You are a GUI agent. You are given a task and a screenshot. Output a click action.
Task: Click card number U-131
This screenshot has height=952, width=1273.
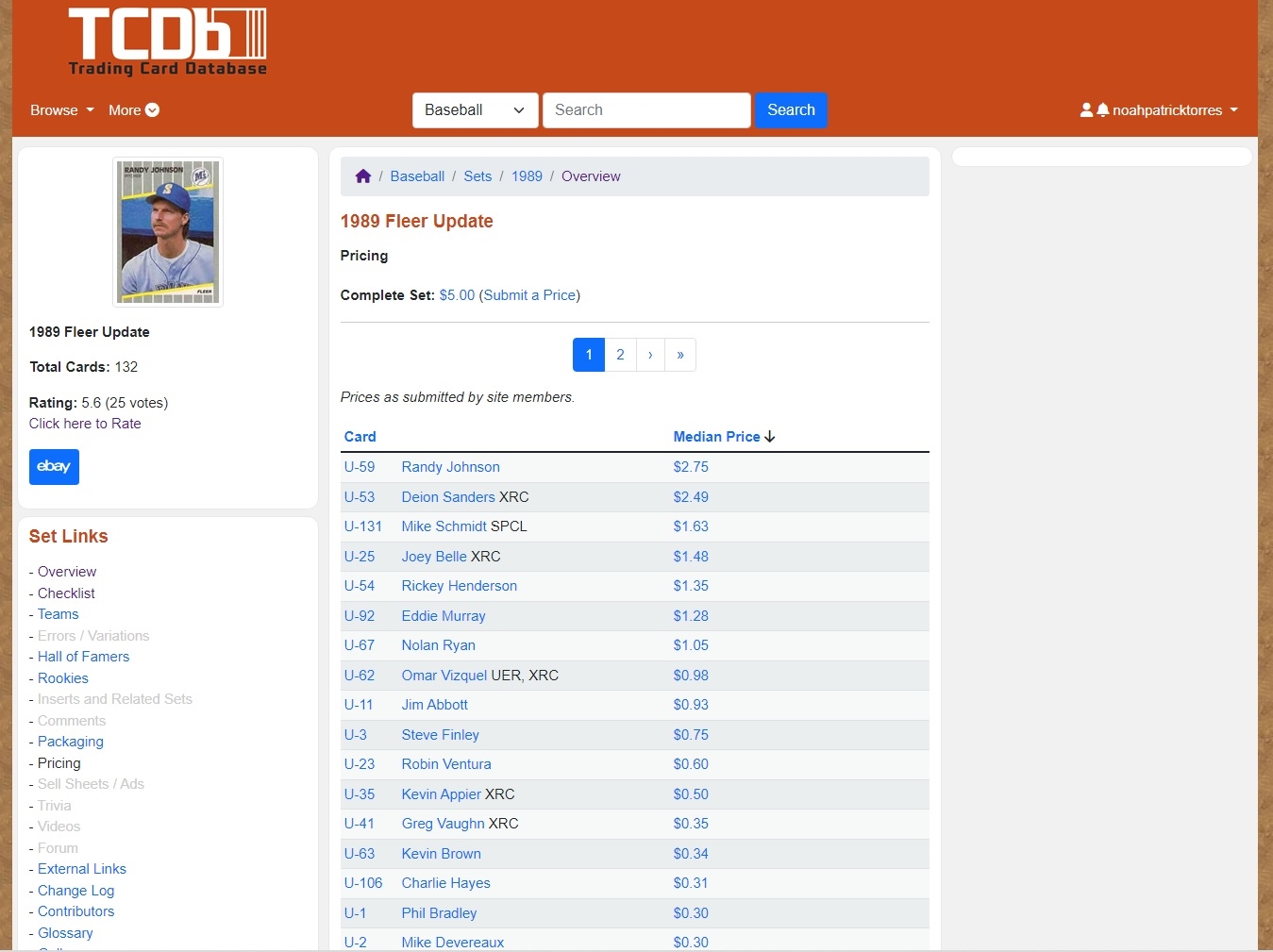(363, 526)
